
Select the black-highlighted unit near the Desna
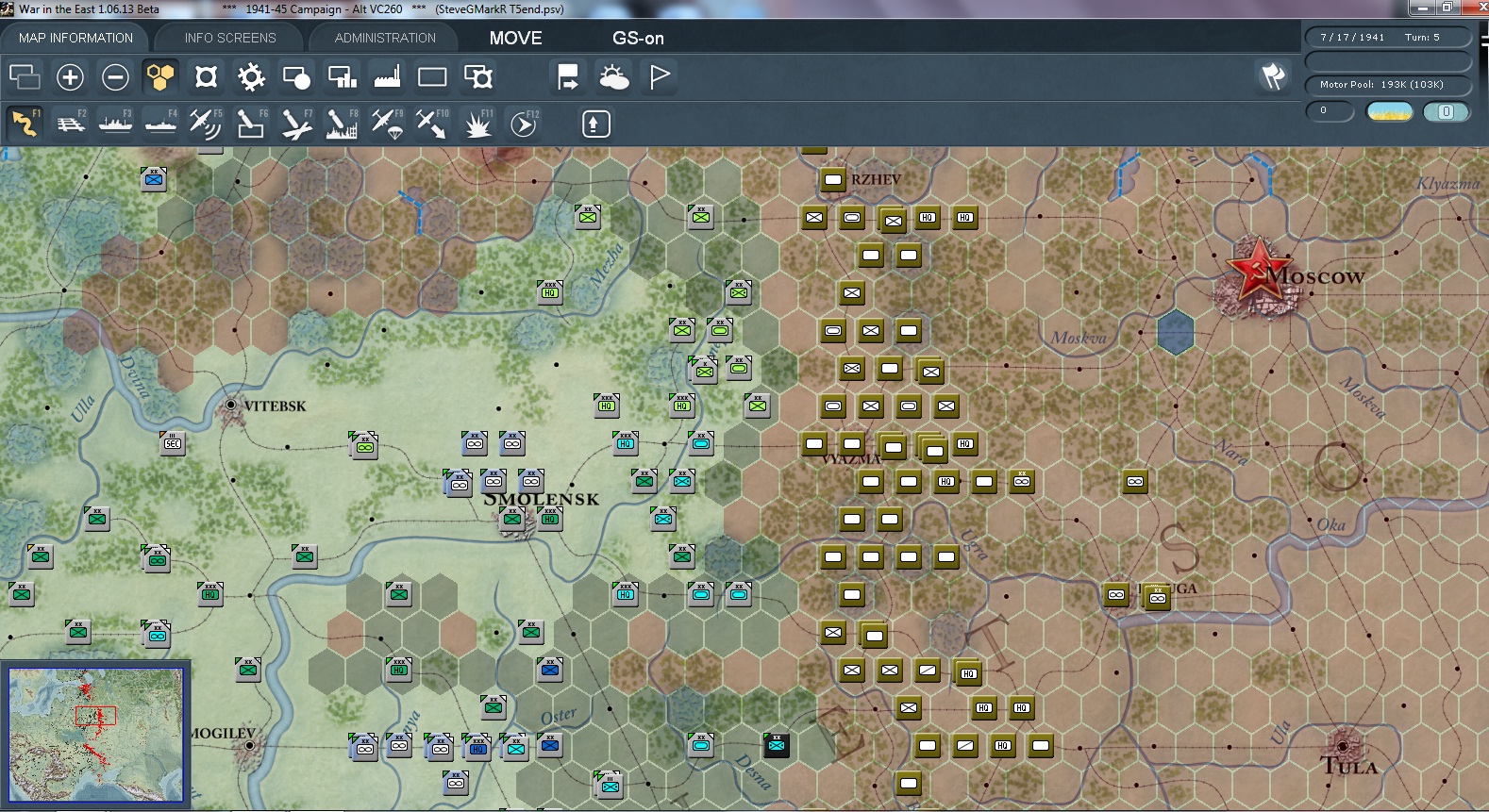pyautogui.click(x=777, y=745)
